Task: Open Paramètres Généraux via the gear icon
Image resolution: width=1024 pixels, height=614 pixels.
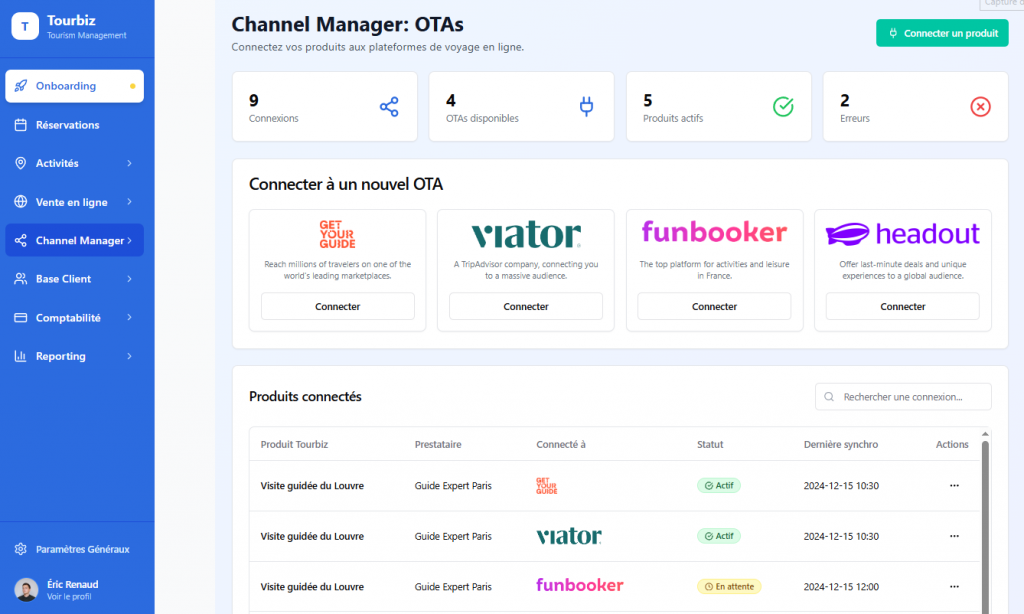Action: click(20, 549)
